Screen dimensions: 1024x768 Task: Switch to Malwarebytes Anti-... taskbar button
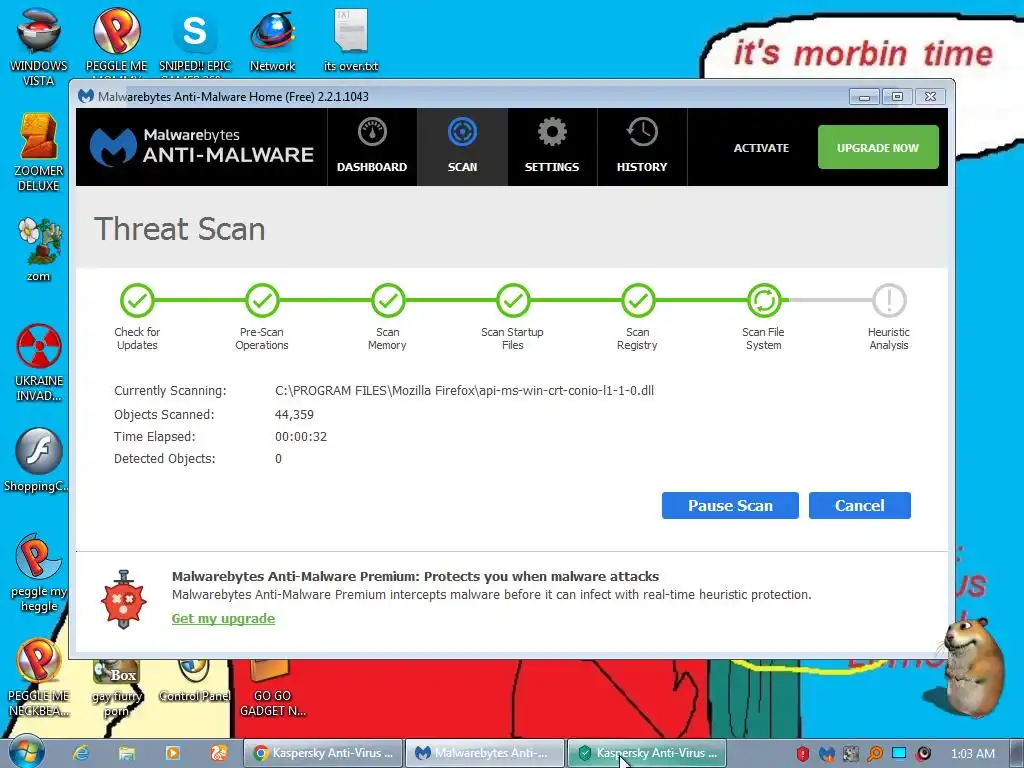[x=485, y=753]
